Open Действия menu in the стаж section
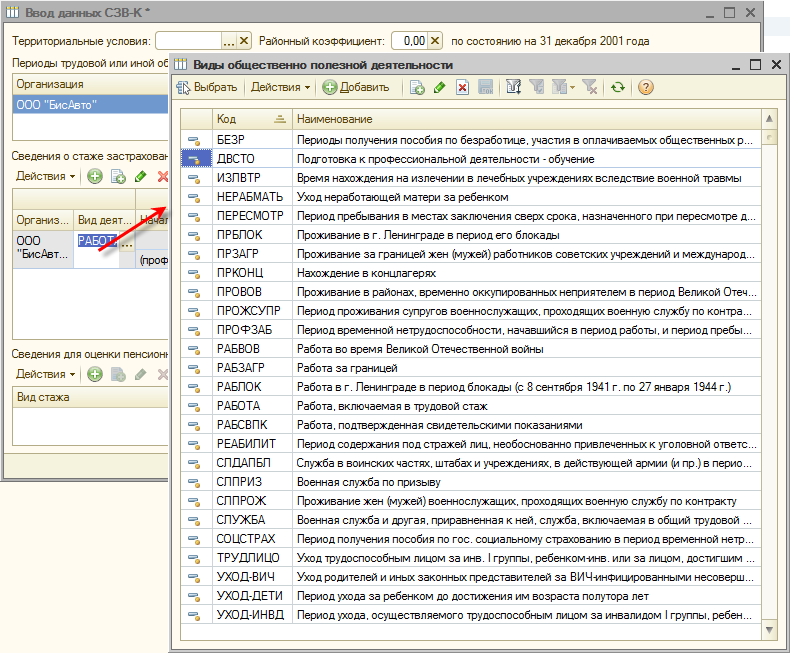Viewport: 790px width, 653px height. tap(44, 177)
